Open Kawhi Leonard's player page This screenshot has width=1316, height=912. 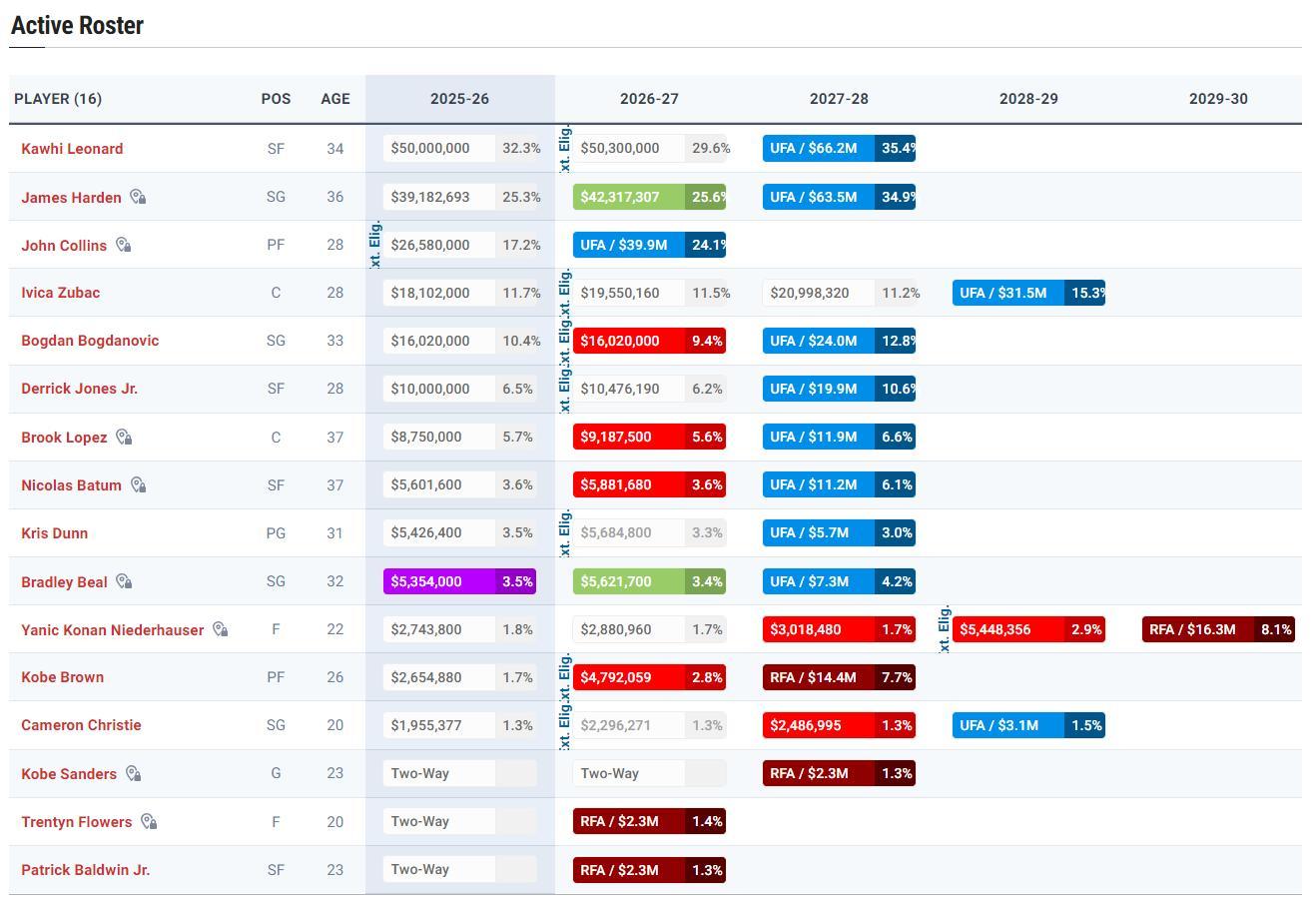click(x=72, y=149)
